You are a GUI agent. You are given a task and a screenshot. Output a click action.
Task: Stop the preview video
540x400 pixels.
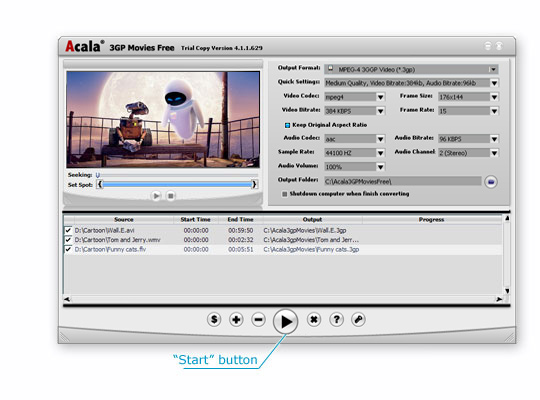click(170, 196)
